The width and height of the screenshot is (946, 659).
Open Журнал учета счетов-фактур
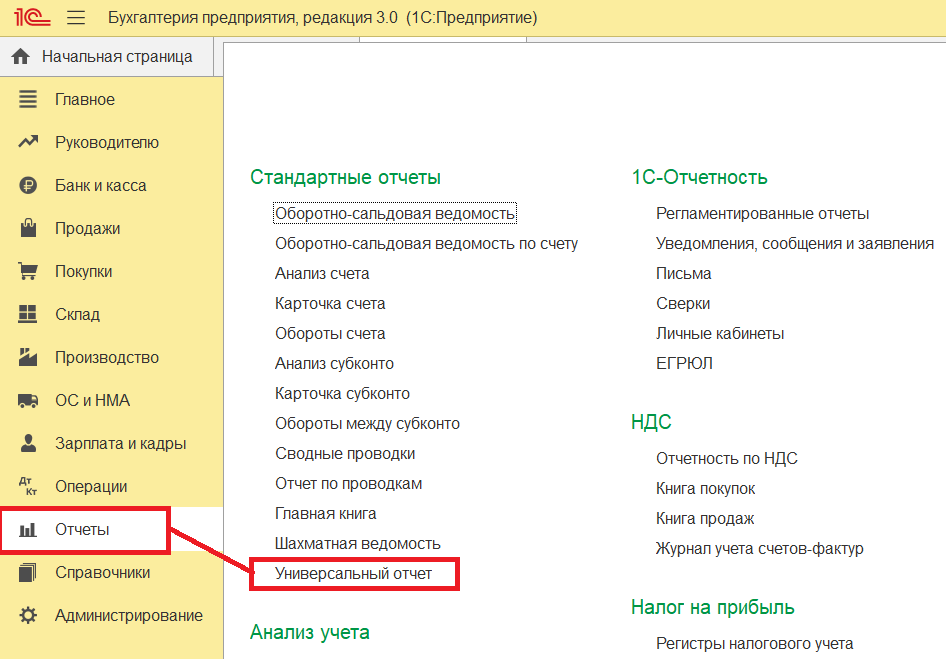coord(759,549)
